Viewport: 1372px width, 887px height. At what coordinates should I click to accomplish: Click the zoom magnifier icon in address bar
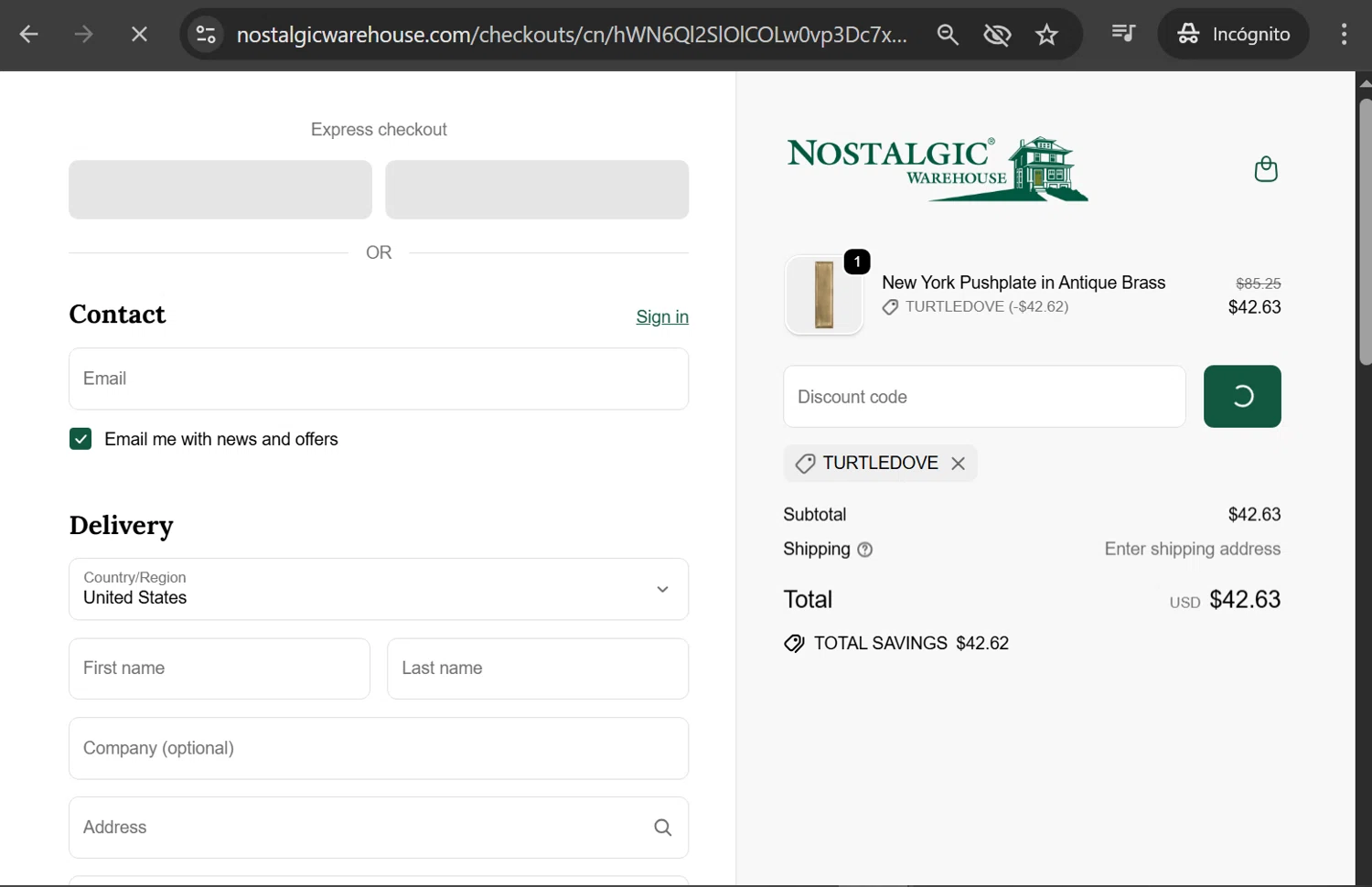point(948,35)
